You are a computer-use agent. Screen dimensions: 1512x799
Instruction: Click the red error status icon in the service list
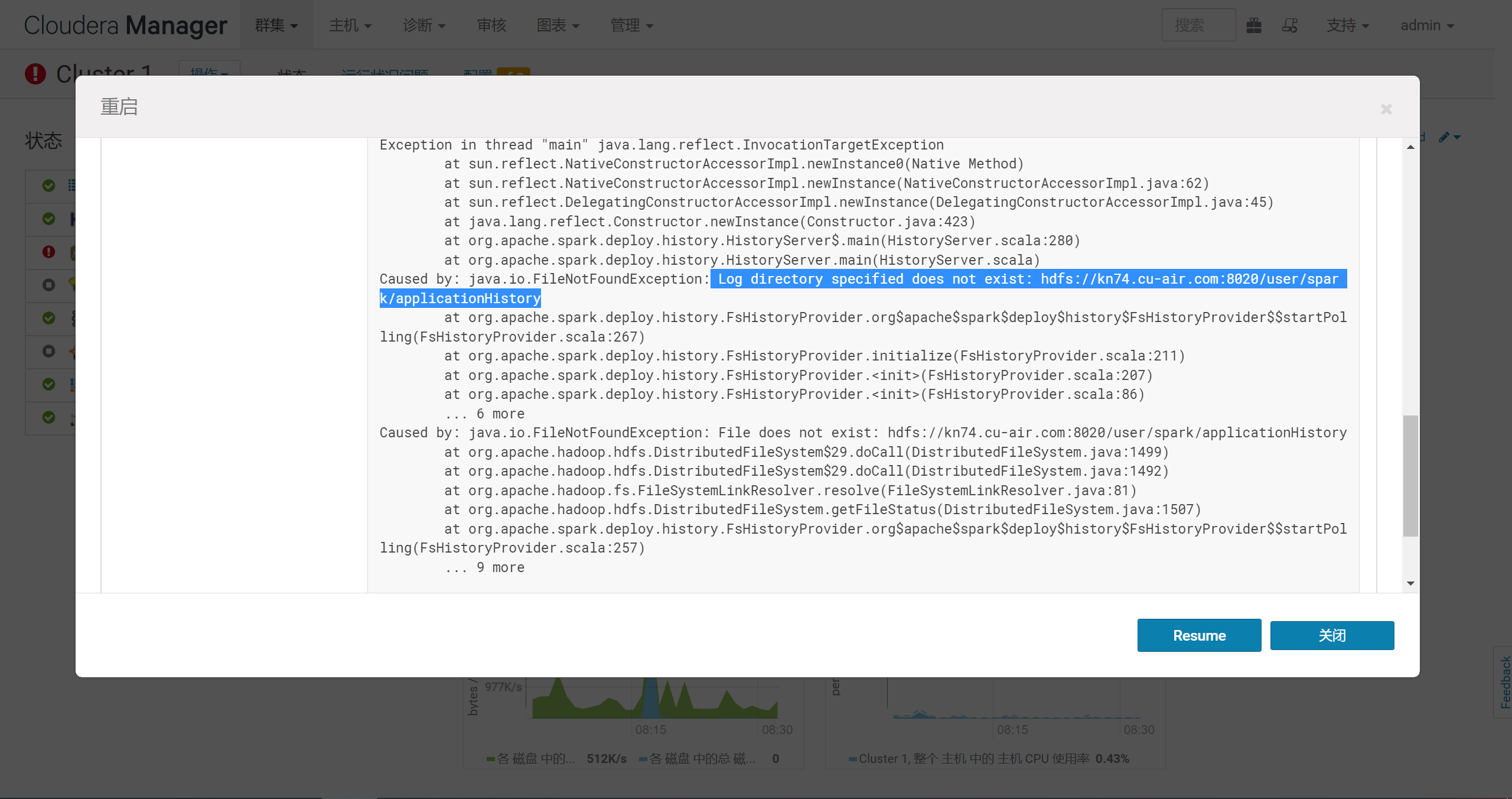click(48, 252)
